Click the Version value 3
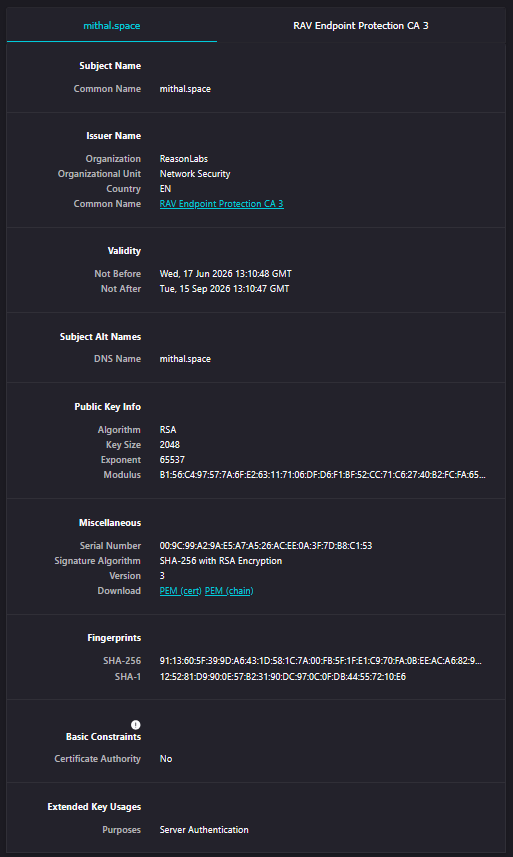This screenshot has height=857, width=513. 162,576
